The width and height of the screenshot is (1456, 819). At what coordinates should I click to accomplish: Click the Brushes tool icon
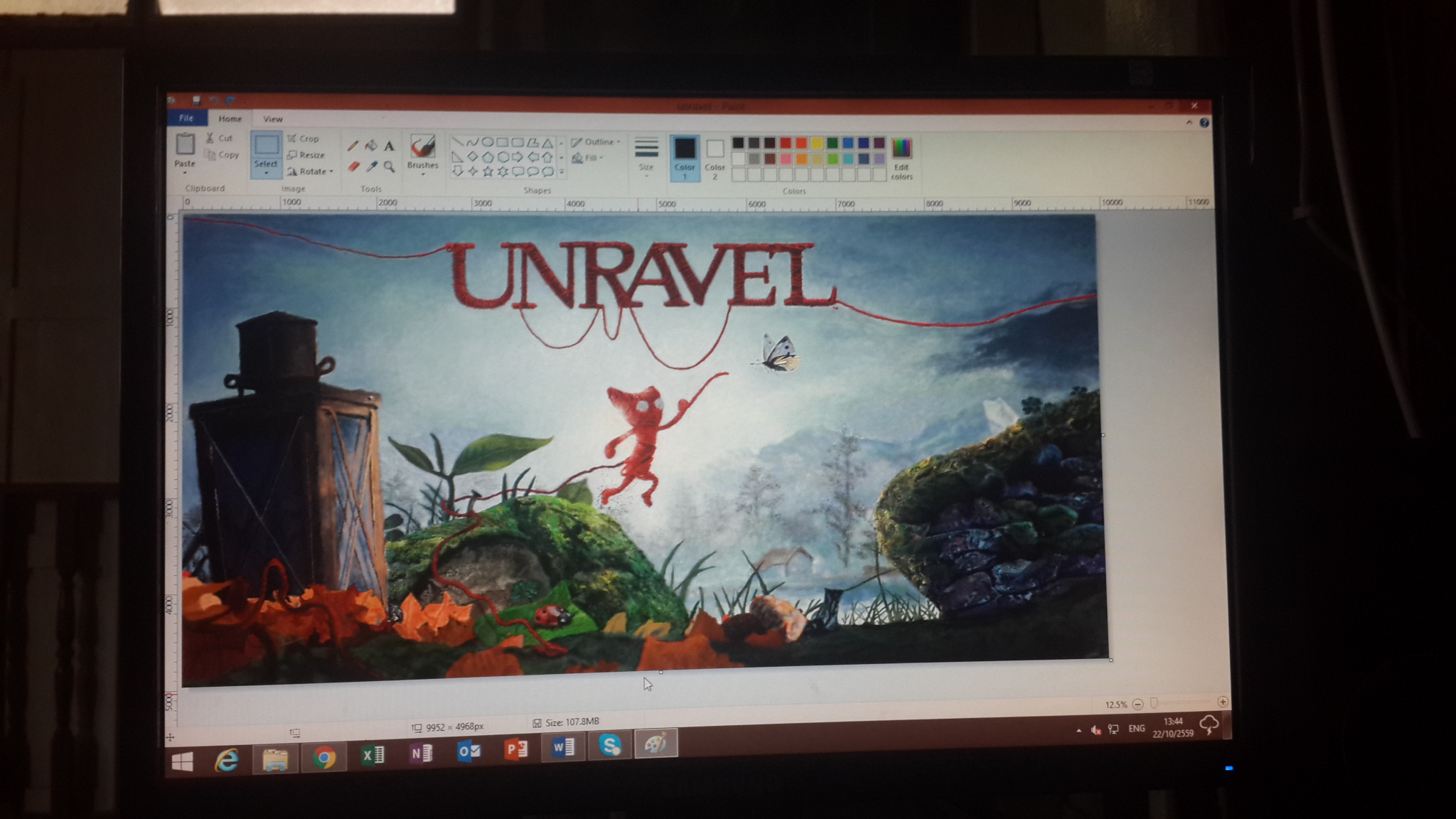422,146
